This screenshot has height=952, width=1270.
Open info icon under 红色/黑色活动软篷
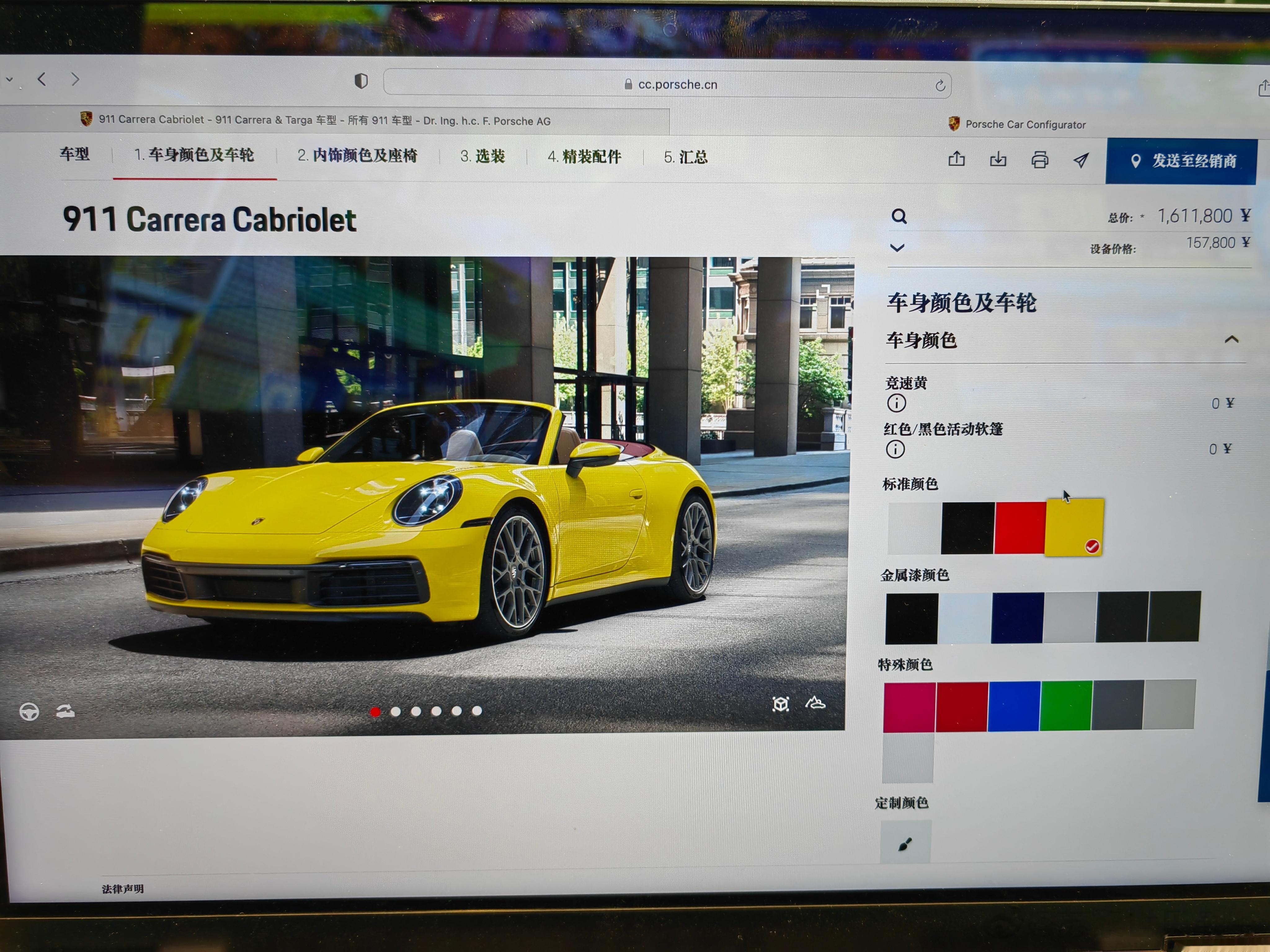point(895,449)
